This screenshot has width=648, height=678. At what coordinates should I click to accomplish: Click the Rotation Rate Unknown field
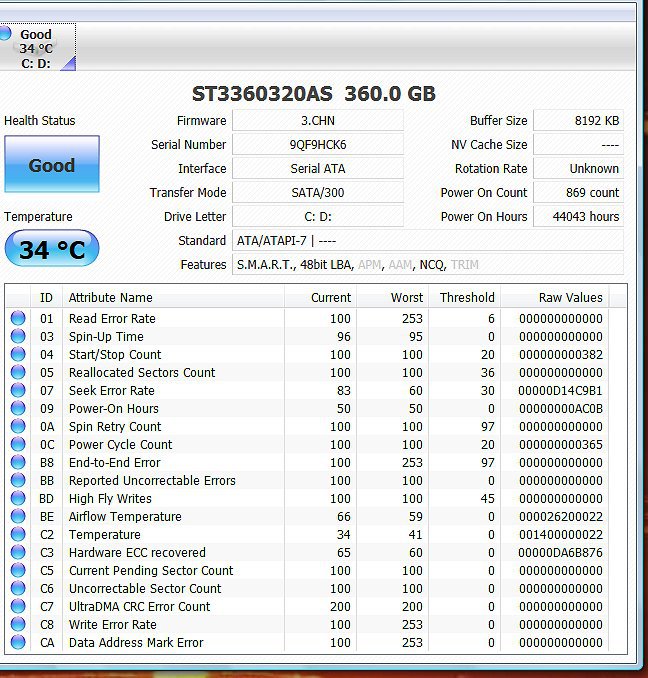point(578,169)
